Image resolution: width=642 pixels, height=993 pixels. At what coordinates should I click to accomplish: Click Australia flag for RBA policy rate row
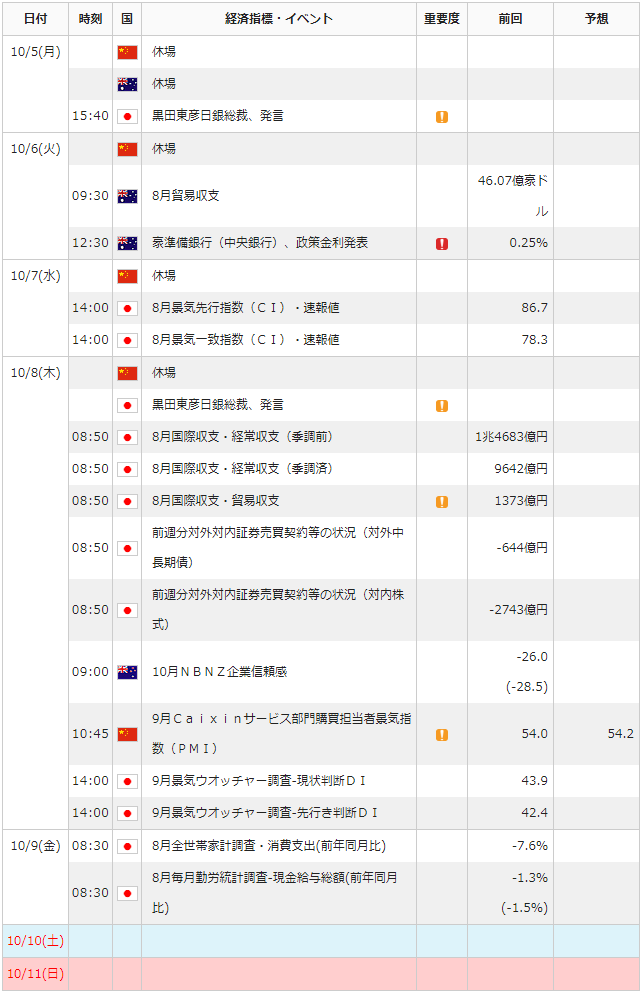(x=127, y=243)
